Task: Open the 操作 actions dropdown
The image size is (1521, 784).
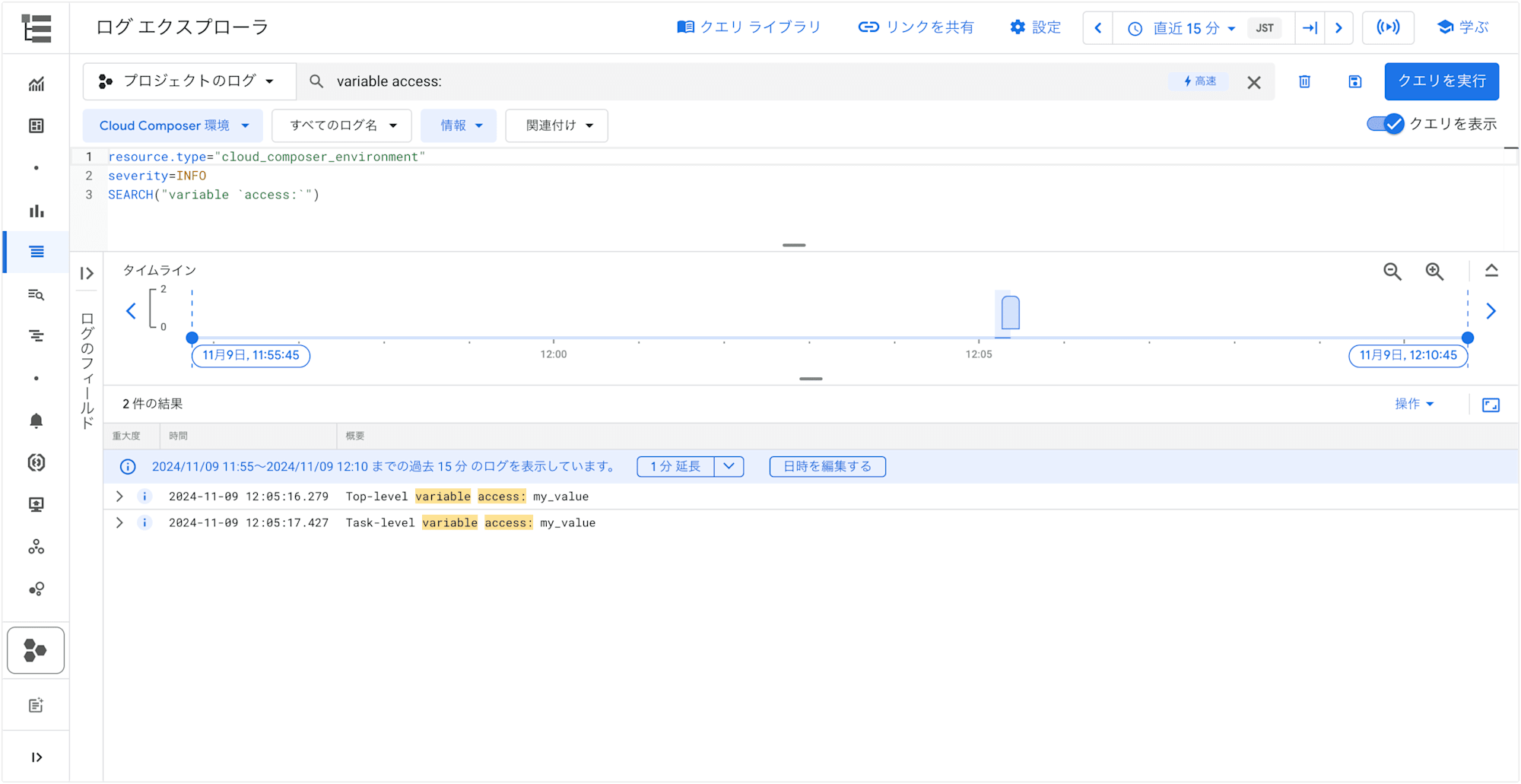Action: (1415, 404)
